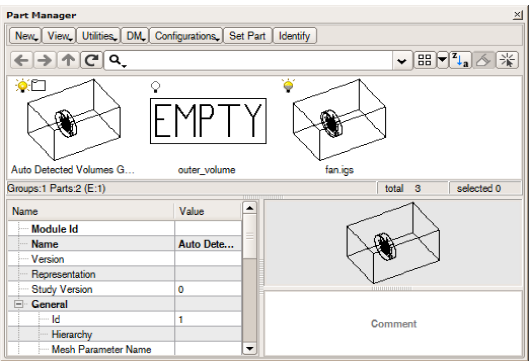
Task: Click the properties list scrollbar thumb
Action: pos(250,236)
